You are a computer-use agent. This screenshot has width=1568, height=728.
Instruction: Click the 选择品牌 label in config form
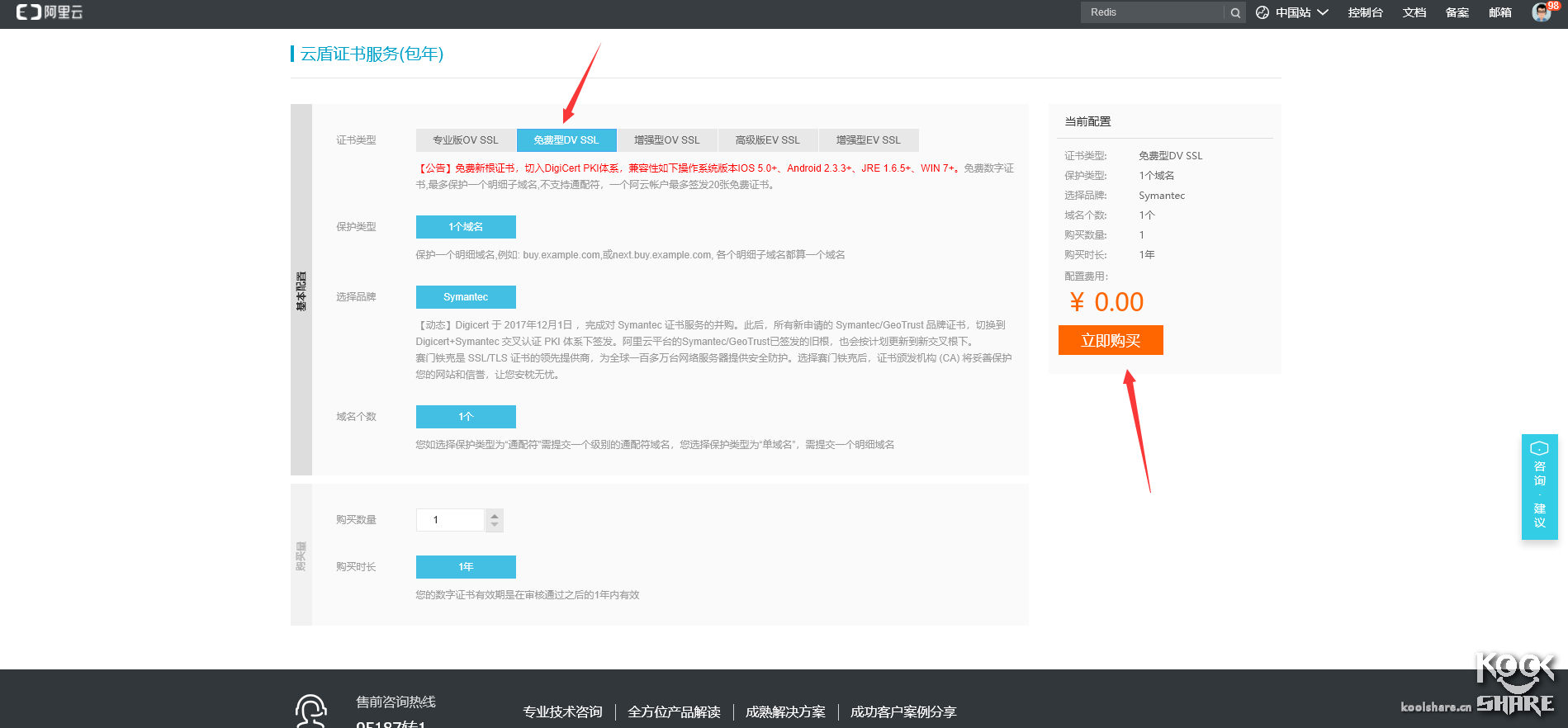[356, 297]
